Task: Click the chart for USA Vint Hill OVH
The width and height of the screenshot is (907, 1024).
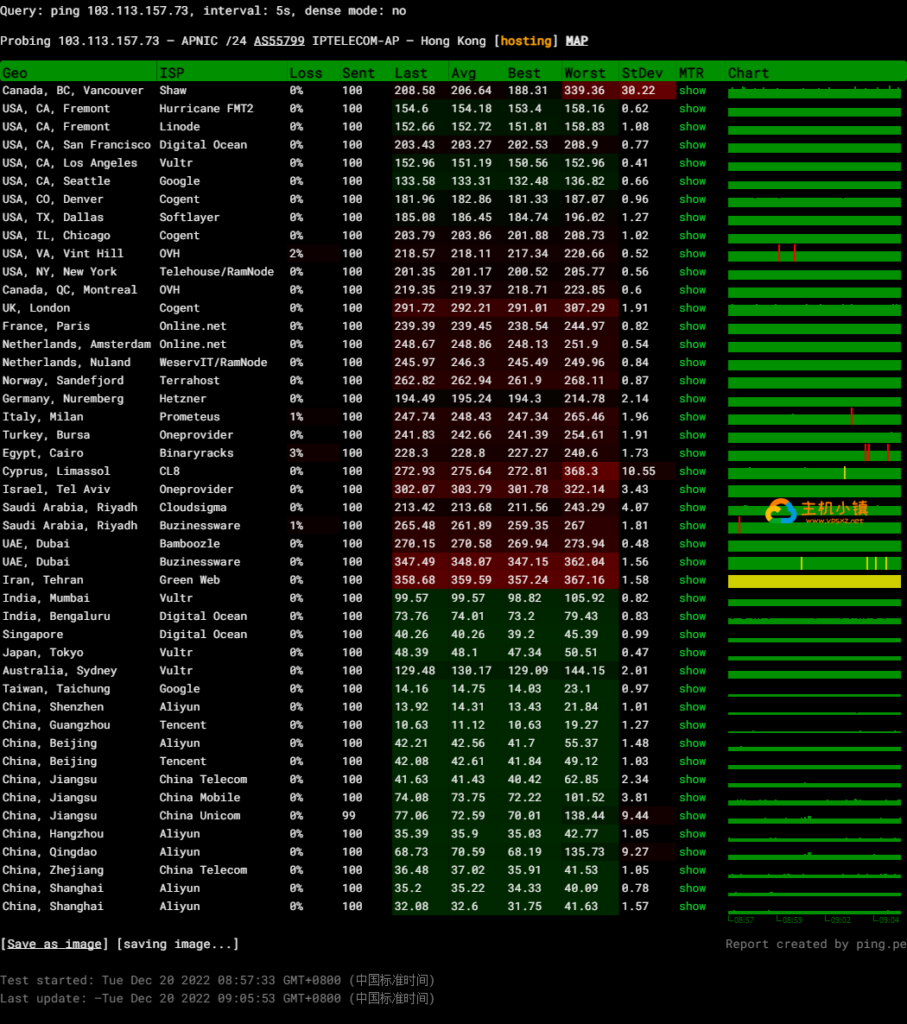Action: tap(814, 254)
